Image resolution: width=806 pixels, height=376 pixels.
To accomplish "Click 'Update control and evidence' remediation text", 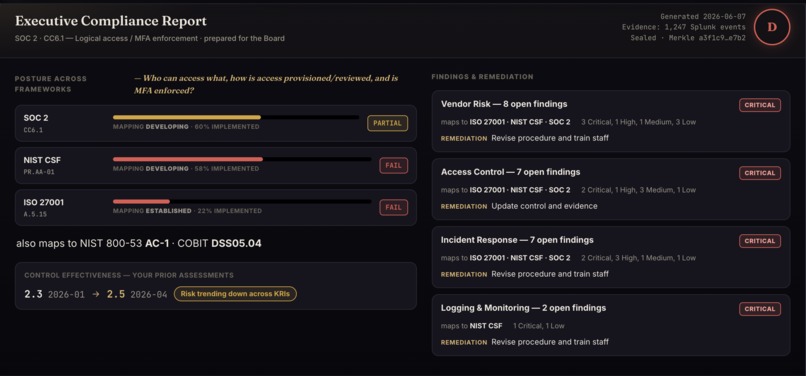I will pyautogui.click(x=544, y=206).
